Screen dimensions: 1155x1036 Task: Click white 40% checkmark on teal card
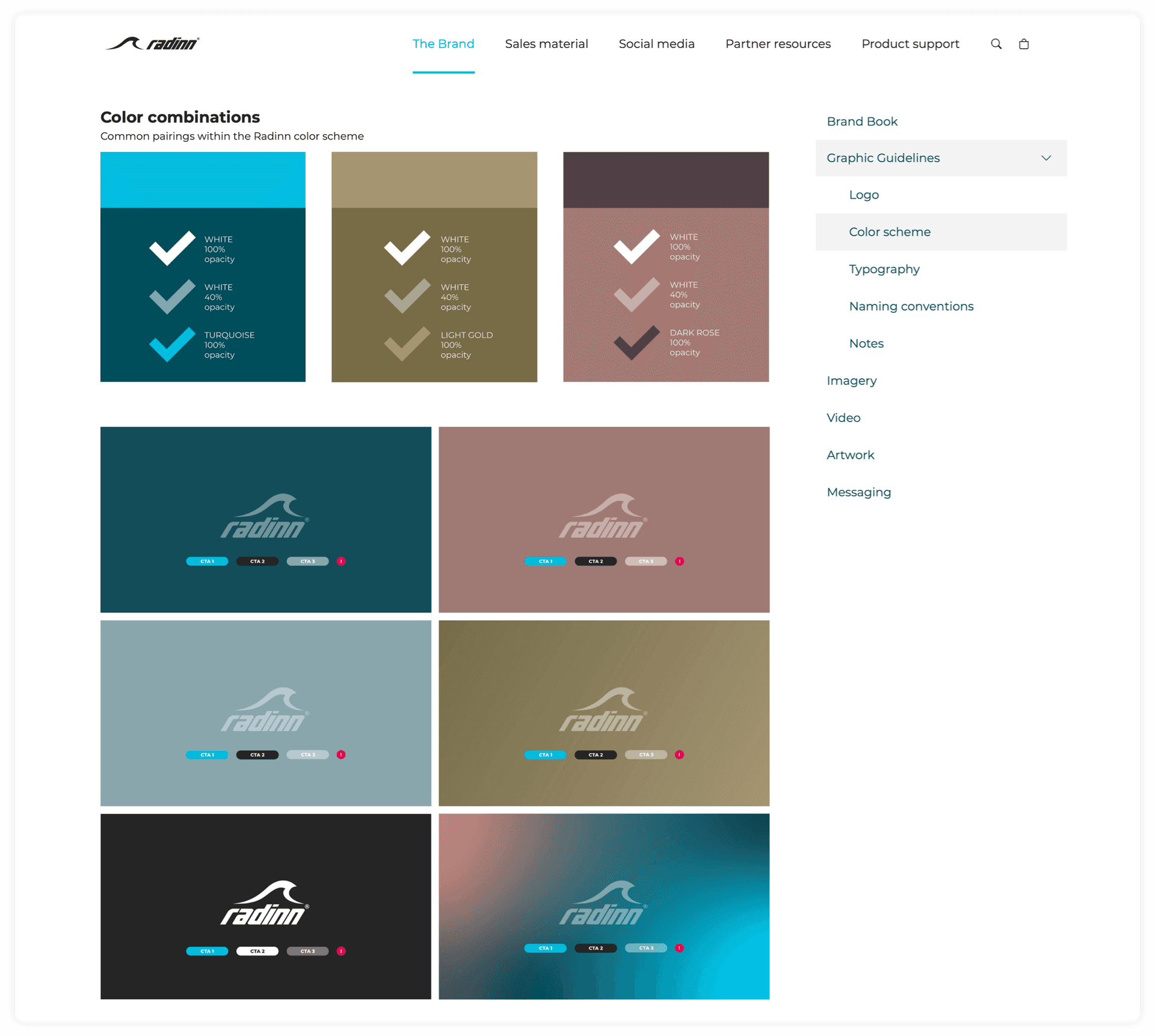172,296
